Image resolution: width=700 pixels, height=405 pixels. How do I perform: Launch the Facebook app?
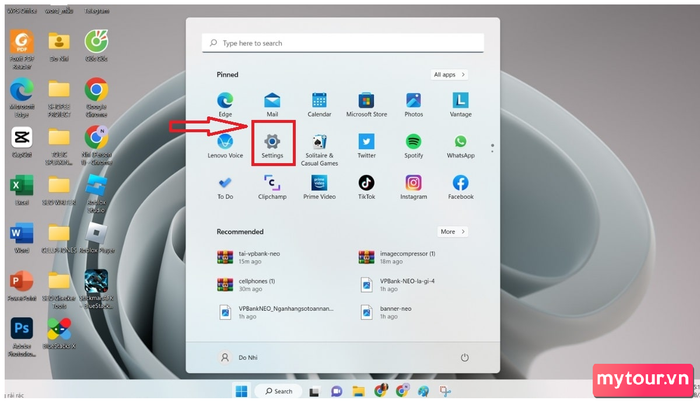click(461, 187)
